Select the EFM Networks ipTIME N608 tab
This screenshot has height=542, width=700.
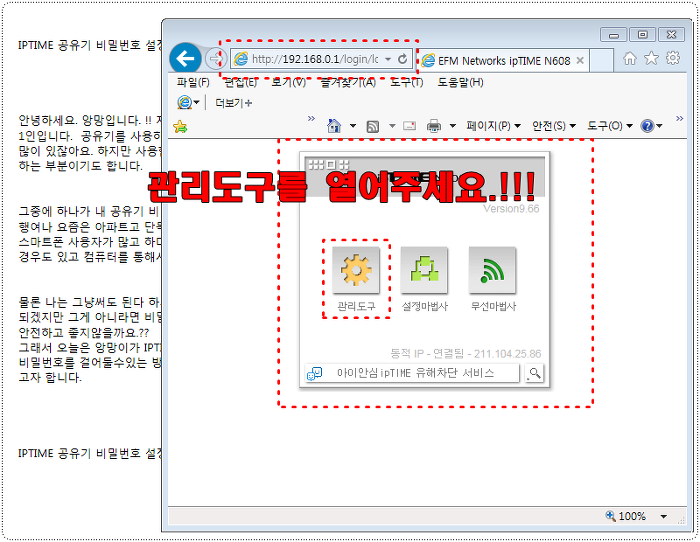[503, 60]
